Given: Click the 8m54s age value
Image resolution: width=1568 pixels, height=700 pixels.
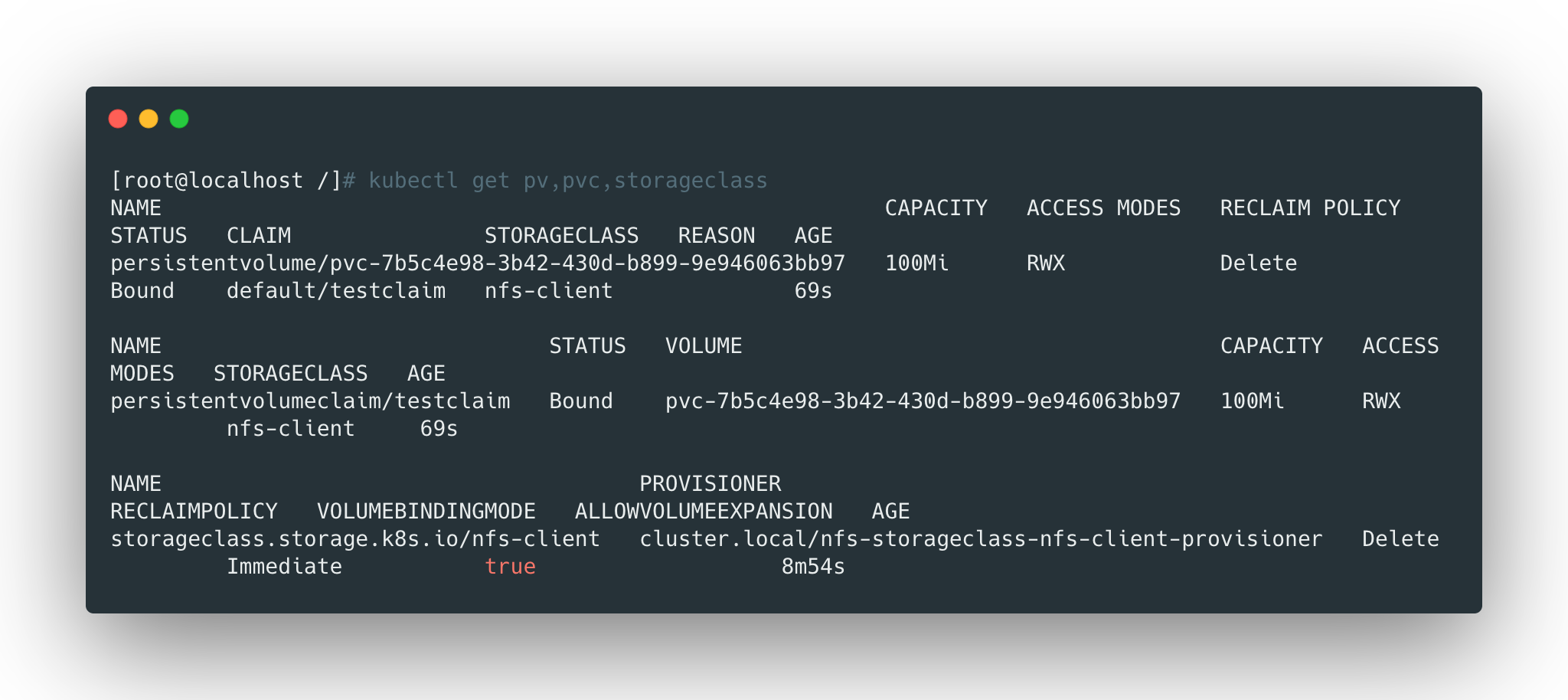Looking at the screenshot, I should coord(812,567).
